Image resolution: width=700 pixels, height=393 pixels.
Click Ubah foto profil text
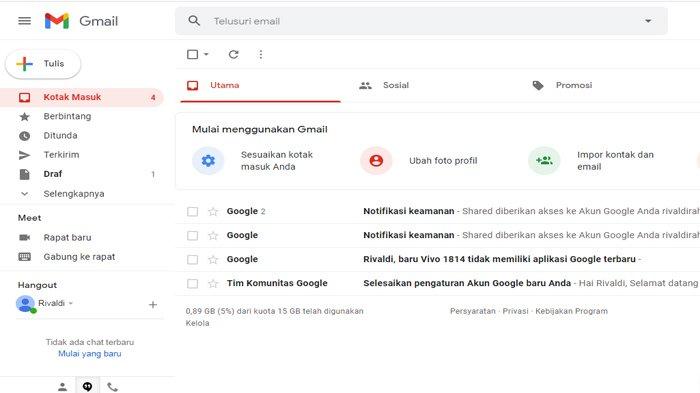click(443, 161)
